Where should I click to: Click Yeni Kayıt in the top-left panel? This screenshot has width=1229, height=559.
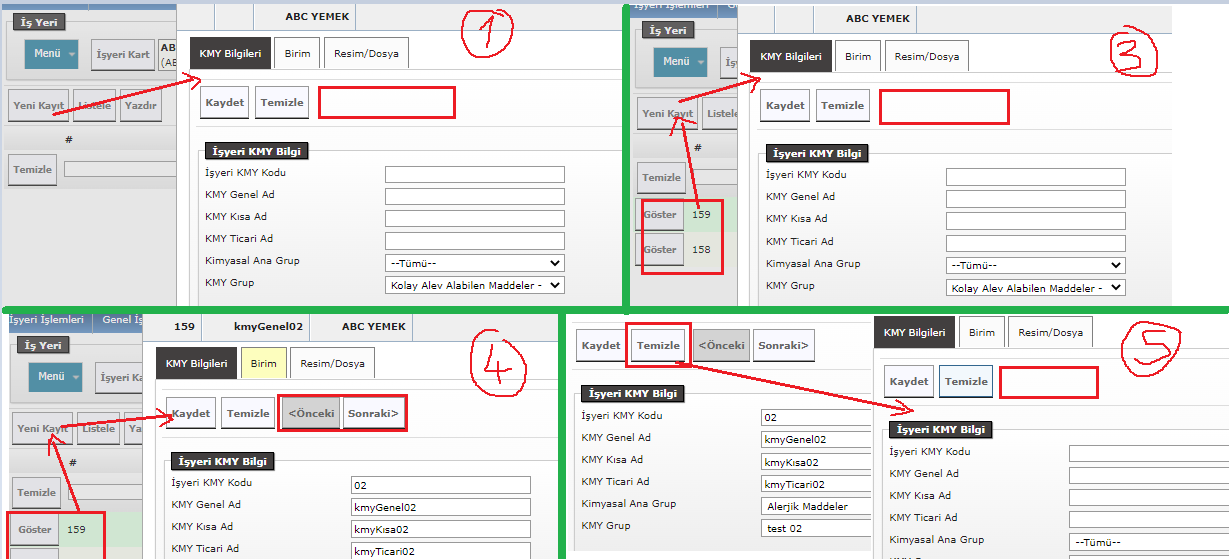pos(38,106)
